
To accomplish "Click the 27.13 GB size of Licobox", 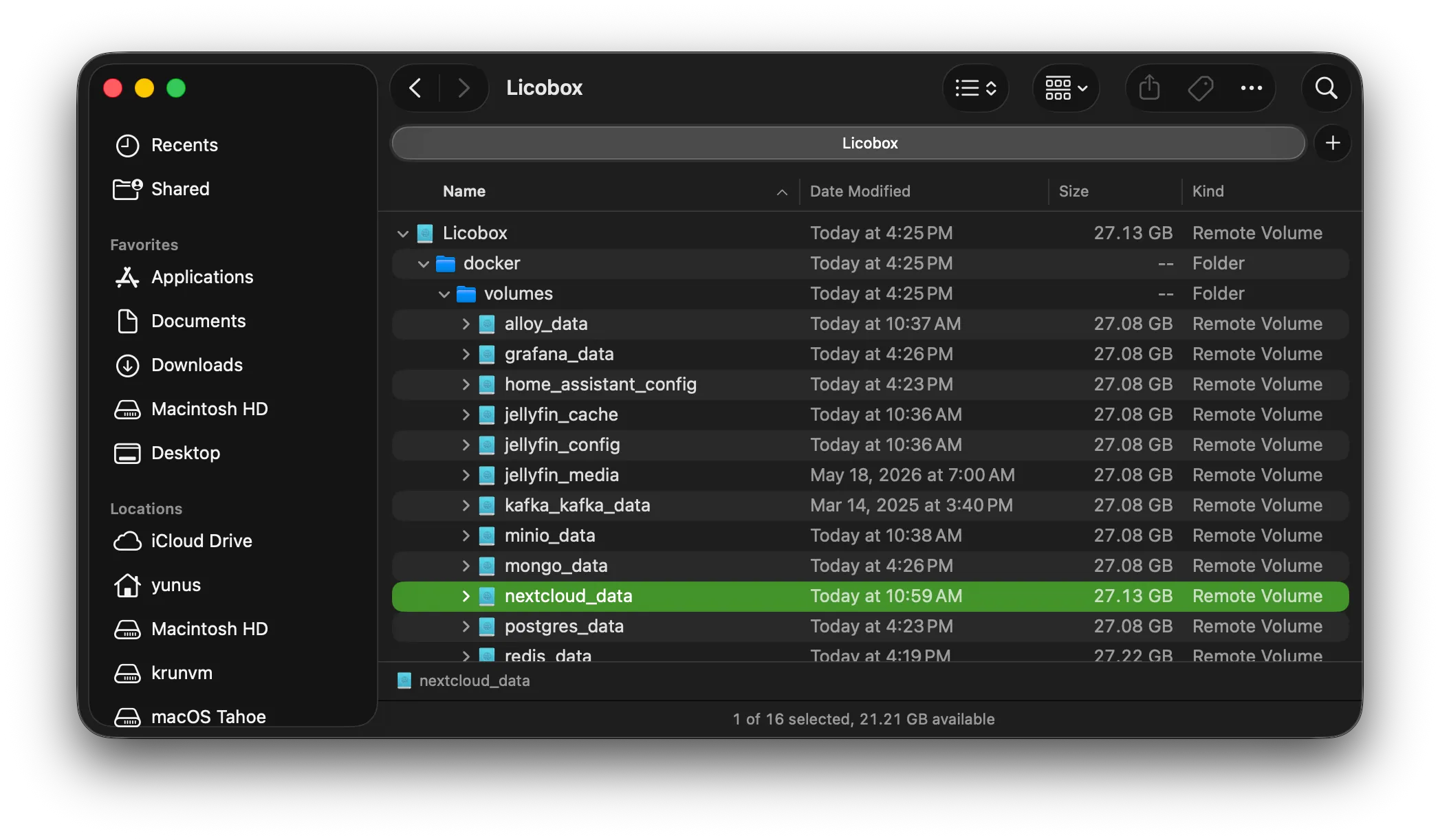I will tap(1133, 233).
